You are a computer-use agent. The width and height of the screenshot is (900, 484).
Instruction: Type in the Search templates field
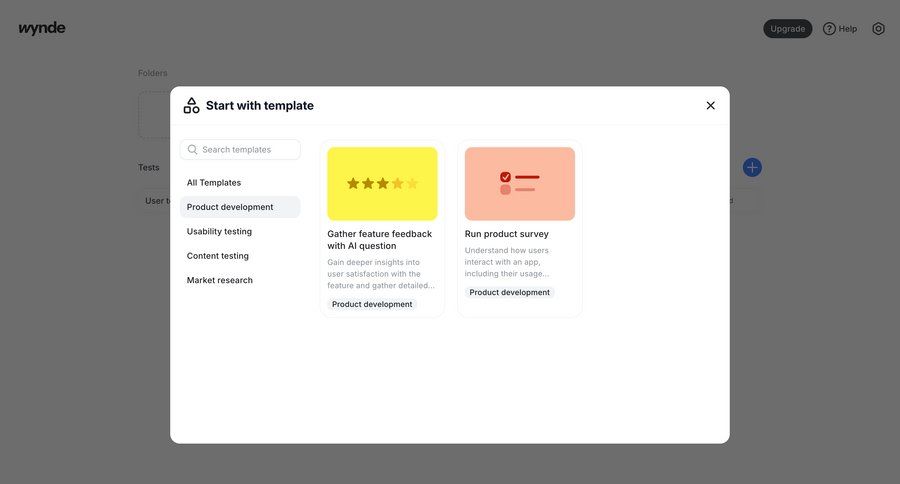[248, 150]
